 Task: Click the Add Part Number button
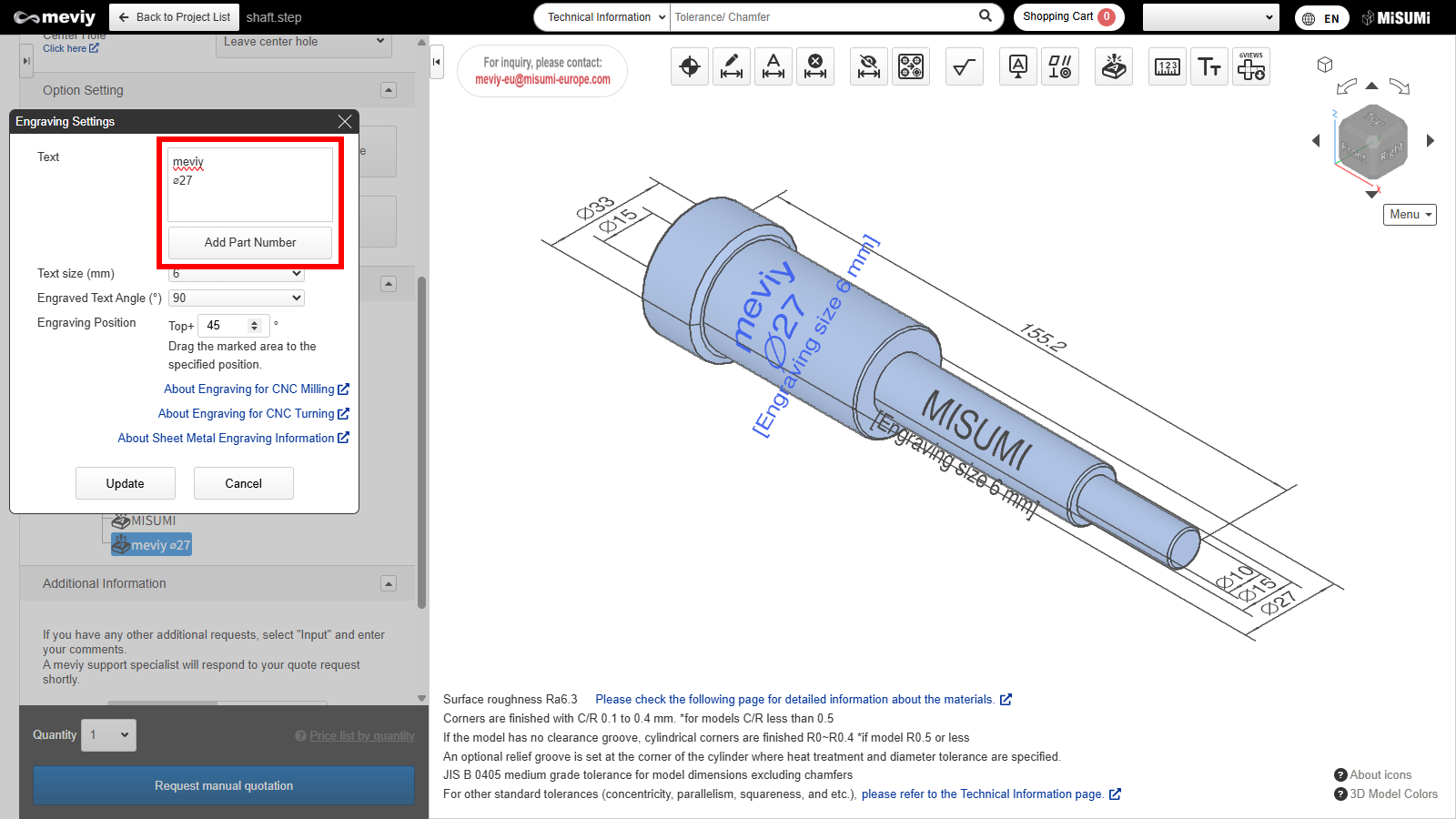tap(250, 243)
